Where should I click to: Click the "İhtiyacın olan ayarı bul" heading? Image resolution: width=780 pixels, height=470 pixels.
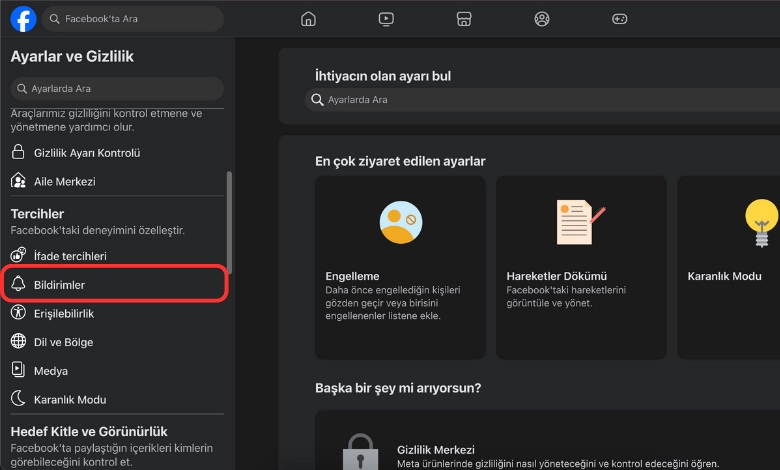tap(383, 76)
